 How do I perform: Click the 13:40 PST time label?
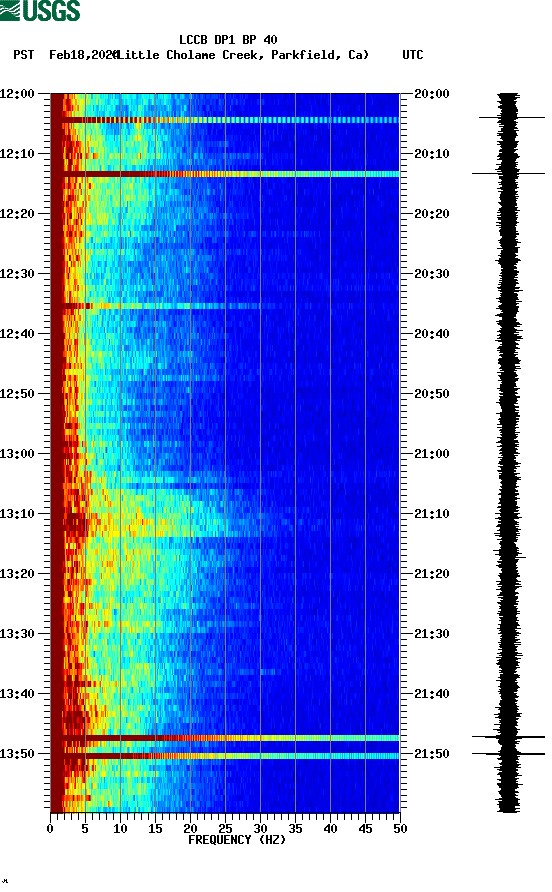tap(17, 694)
